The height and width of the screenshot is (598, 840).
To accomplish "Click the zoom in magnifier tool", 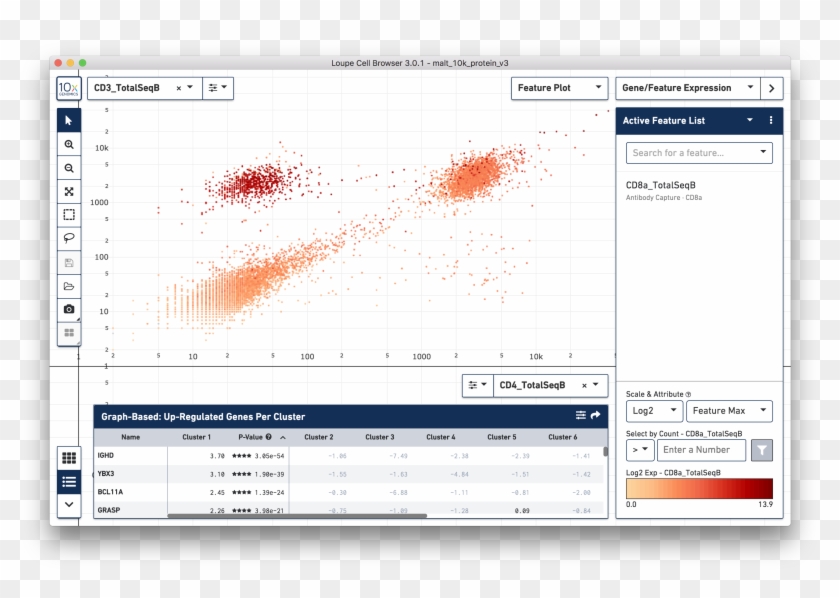I will coord(68,144).
